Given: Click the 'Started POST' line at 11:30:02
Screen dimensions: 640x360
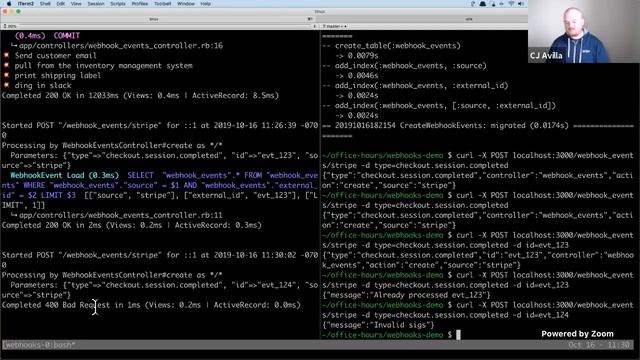Looking at the screenshot, I should pos(160,260).
